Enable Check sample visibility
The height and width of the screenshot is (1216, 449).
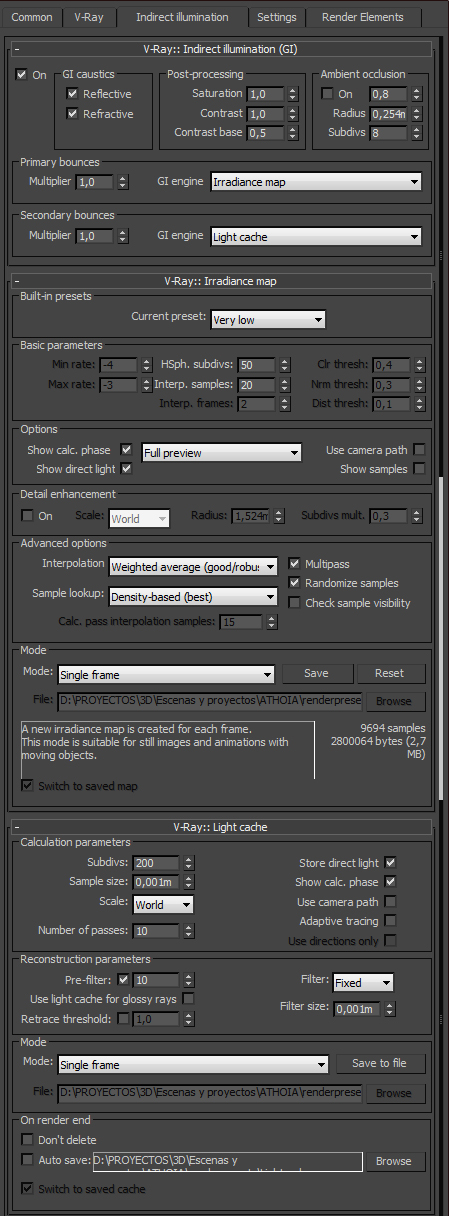(x=294, y=603)
